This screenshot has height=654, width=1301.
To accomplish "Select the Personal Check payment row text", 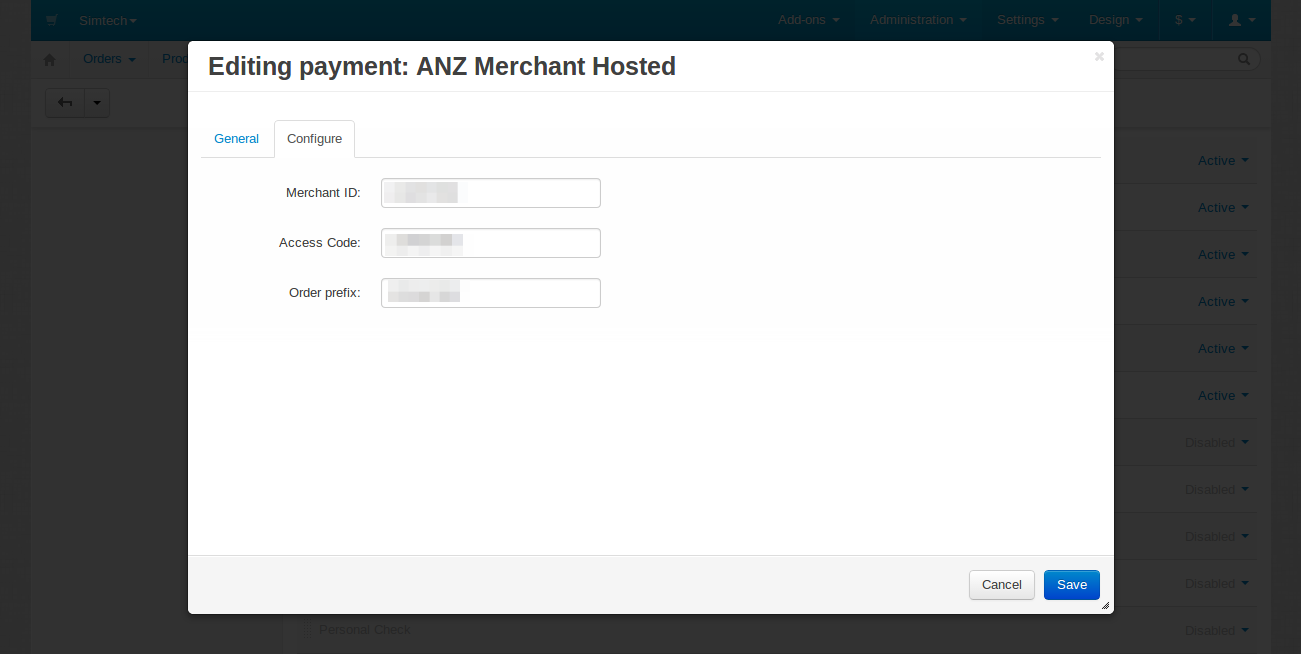I will click(x=365, y=630).
